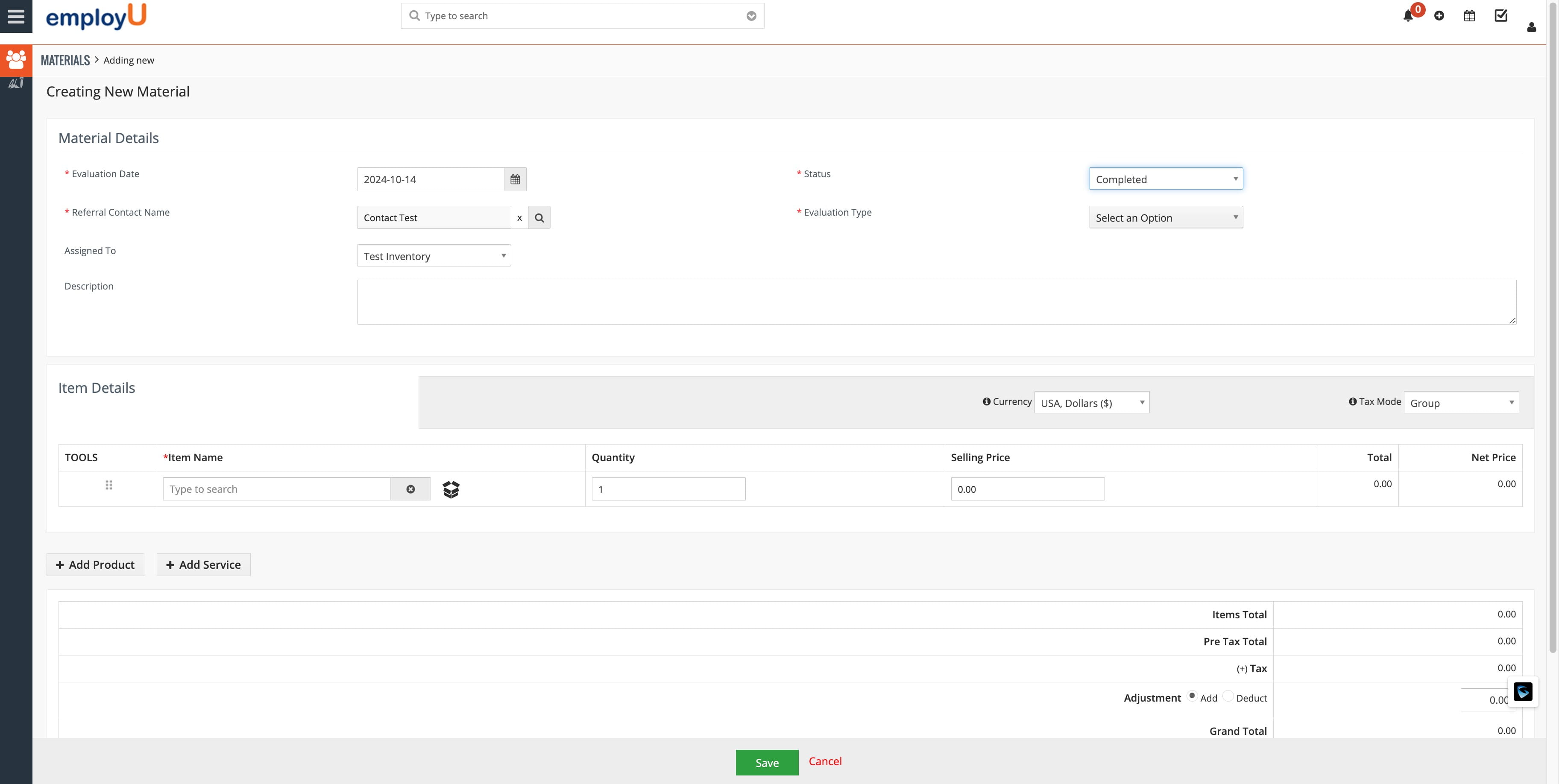Open the contacts sidebar module icon
This screenshot has width=1559, height=784.
[x=16, y=60]
